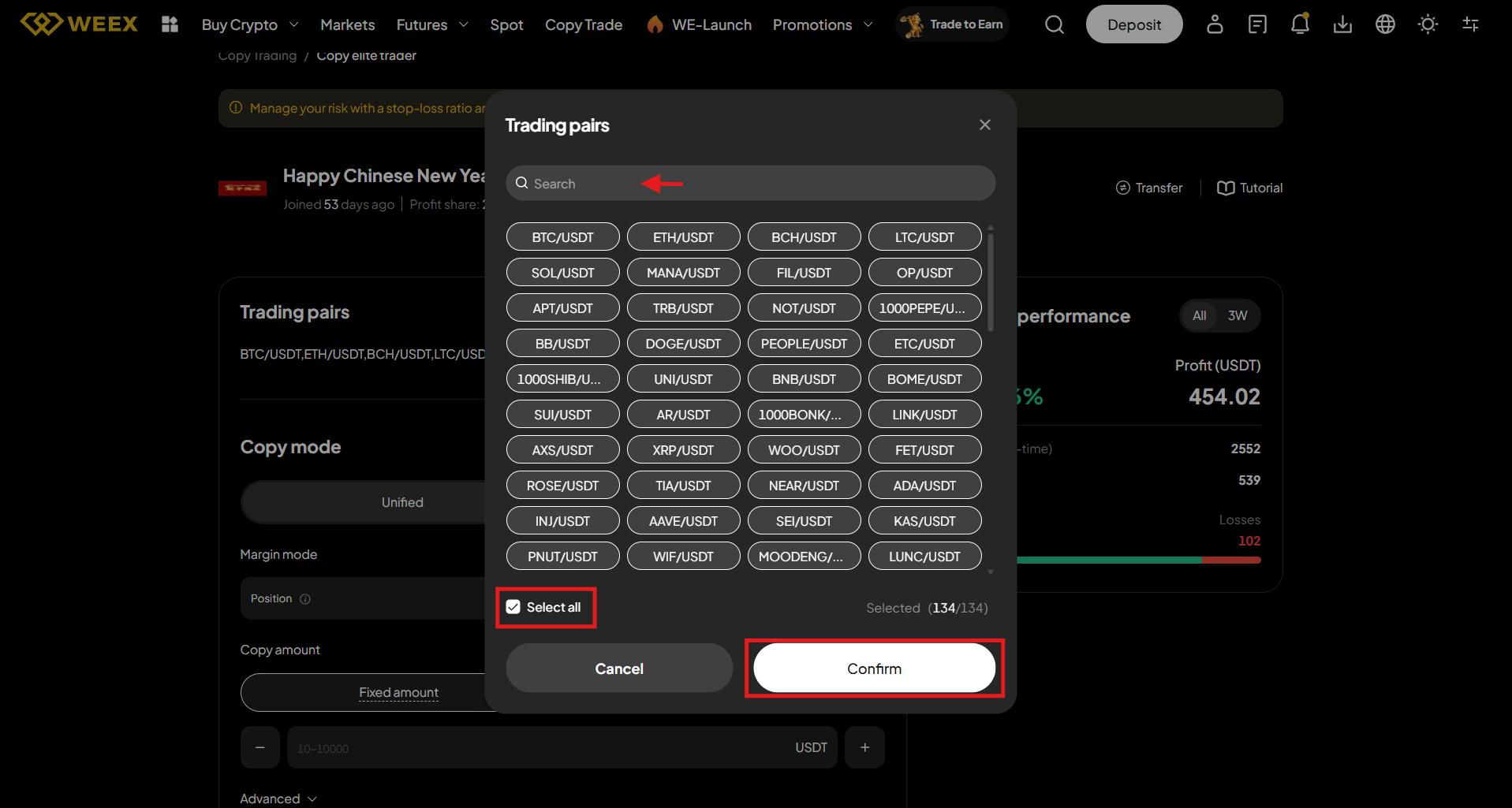Click the download app icon
The width and height of the screenshot is (1512, 808).
(1342, 24)
